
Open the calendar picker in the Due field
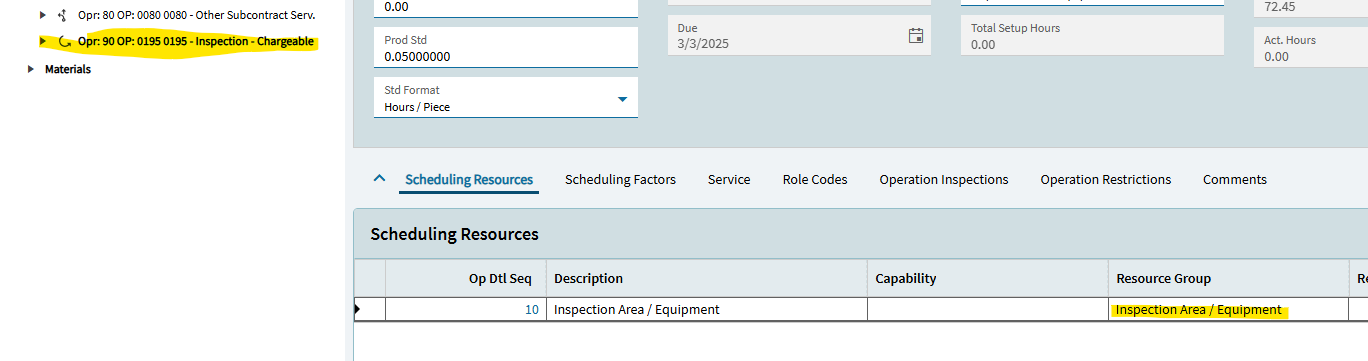[915, 36]
